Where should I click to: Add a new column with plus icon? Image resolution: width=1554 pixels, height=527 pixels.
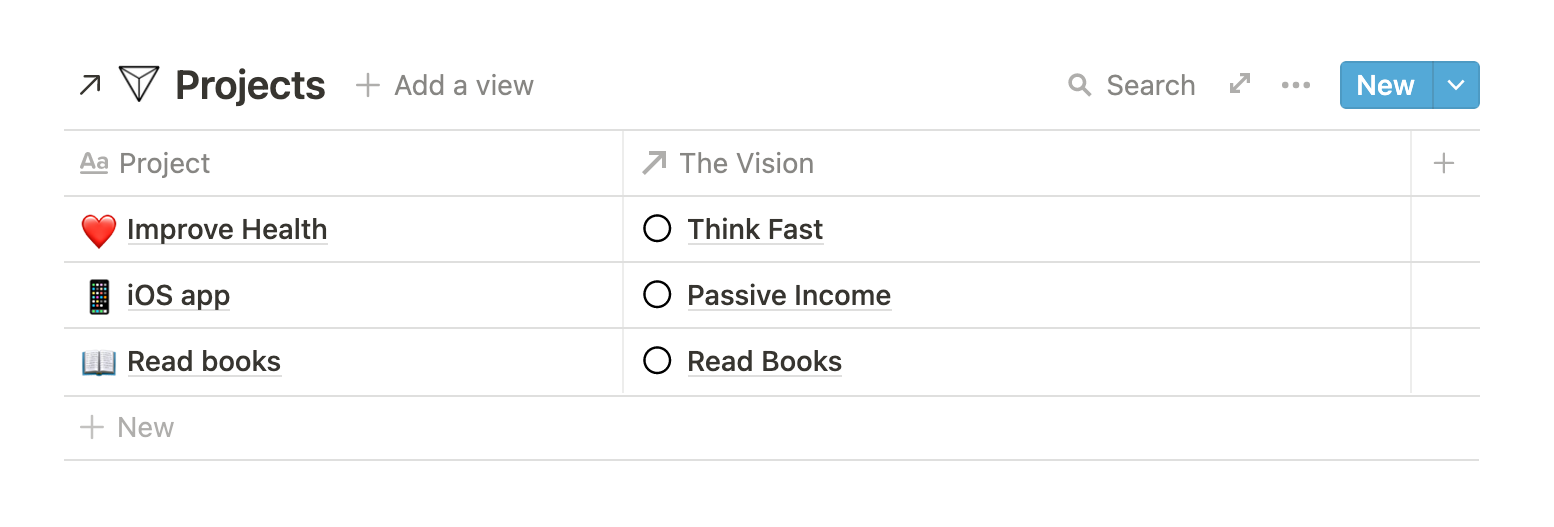[1443, 163]
